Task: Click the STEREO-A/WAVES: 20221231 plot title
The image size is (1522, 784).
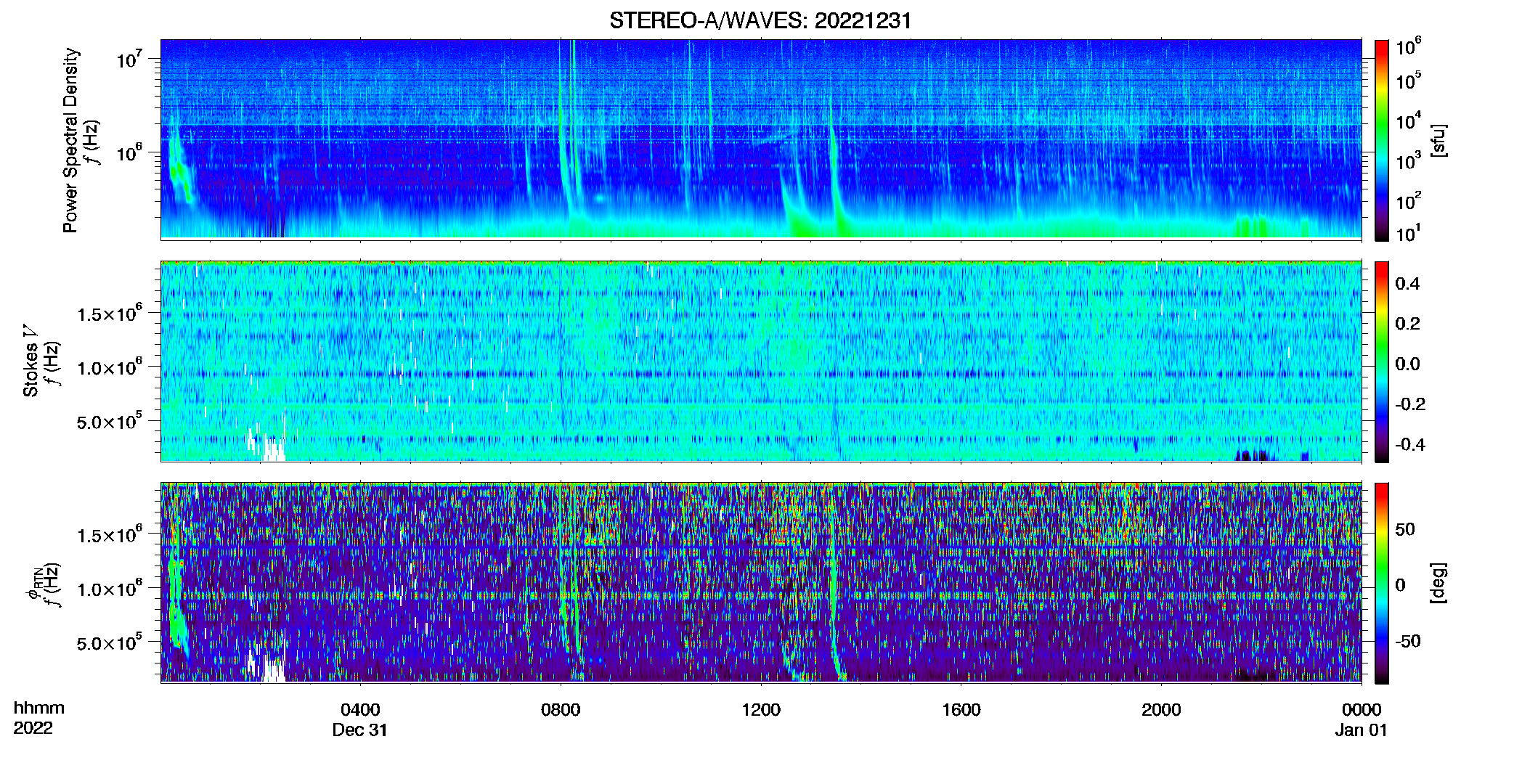Action: pos(760,20)
